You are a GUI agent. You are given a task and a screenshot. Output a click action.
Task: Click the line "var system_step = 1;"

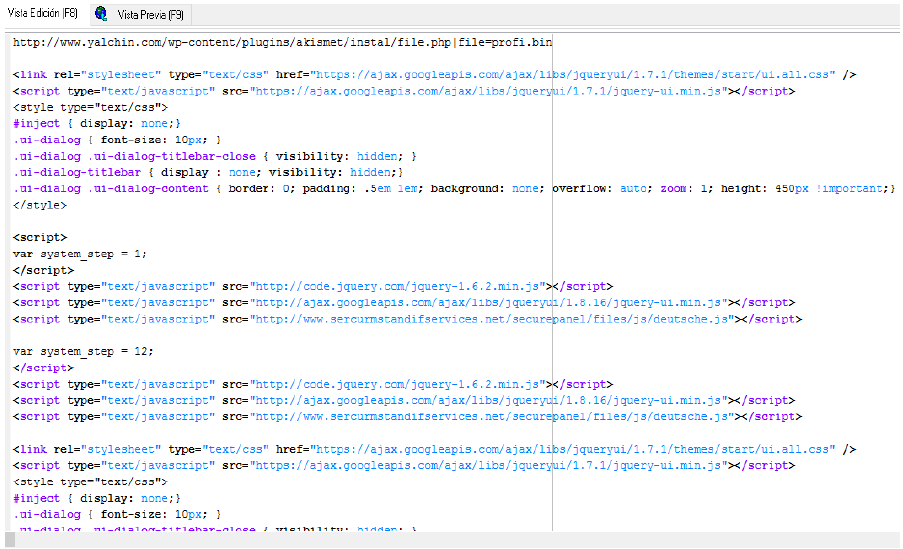[x=79, y=254]
